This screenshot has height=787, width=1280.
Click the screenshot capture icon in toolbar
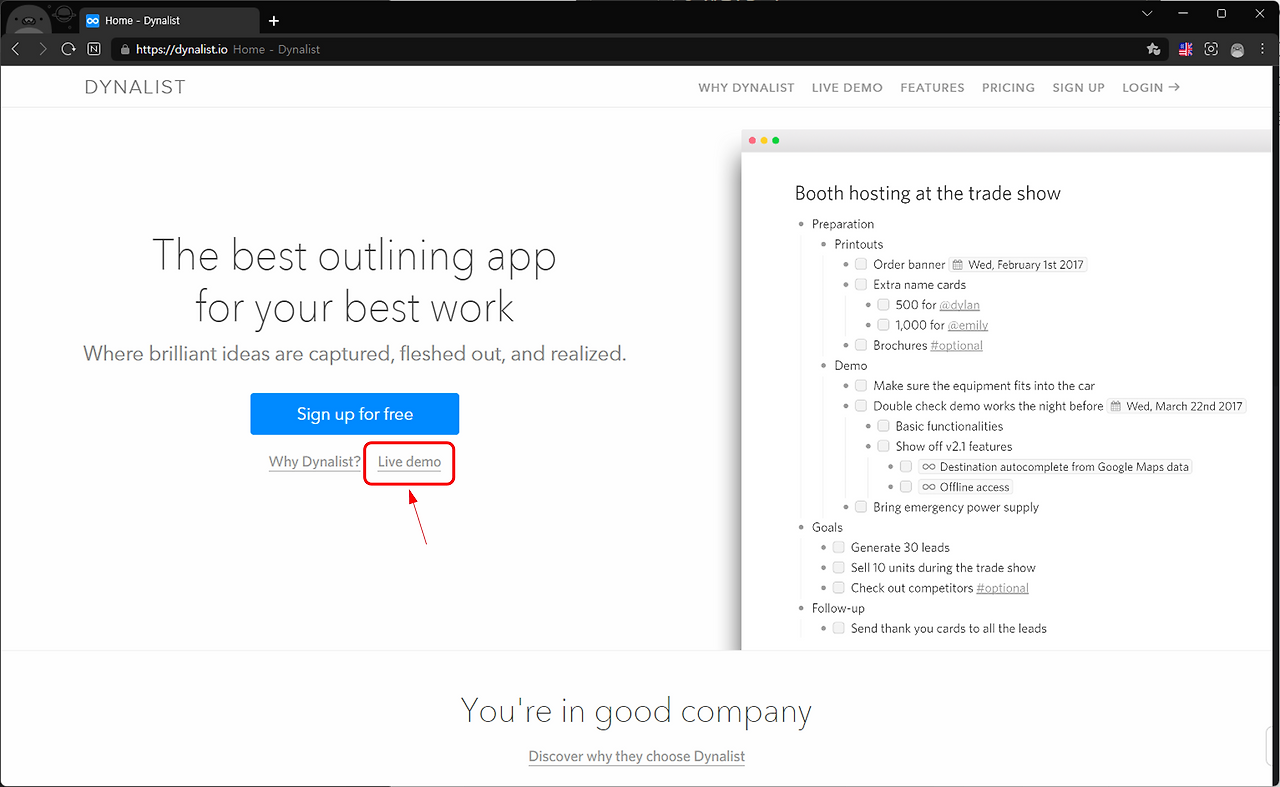pyautogui.click(x=1211, y=49)
